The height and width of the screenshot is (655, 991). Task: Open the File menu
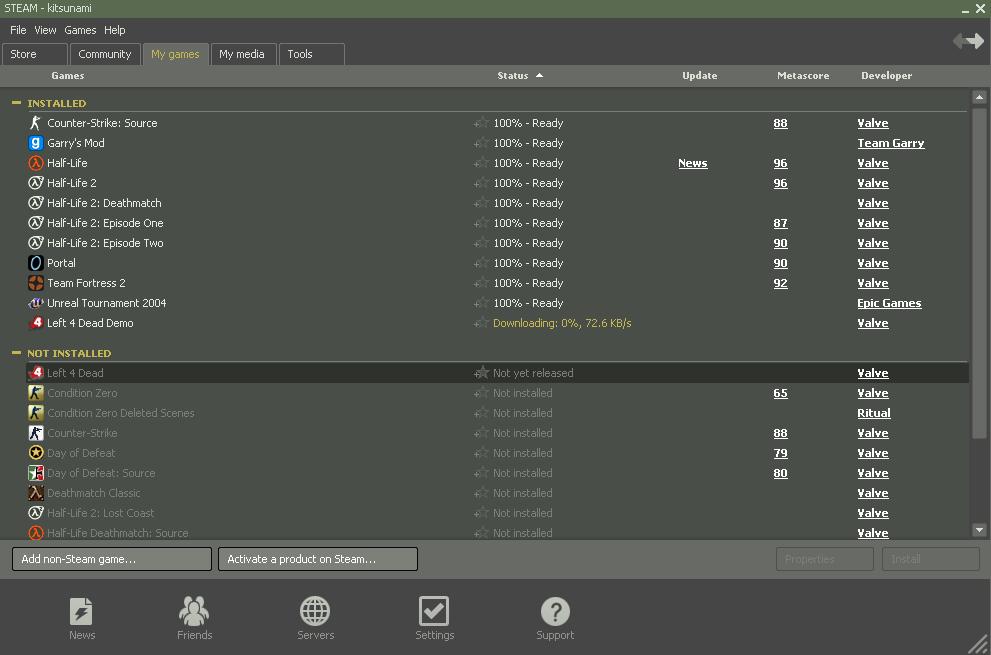click(18, 30)
